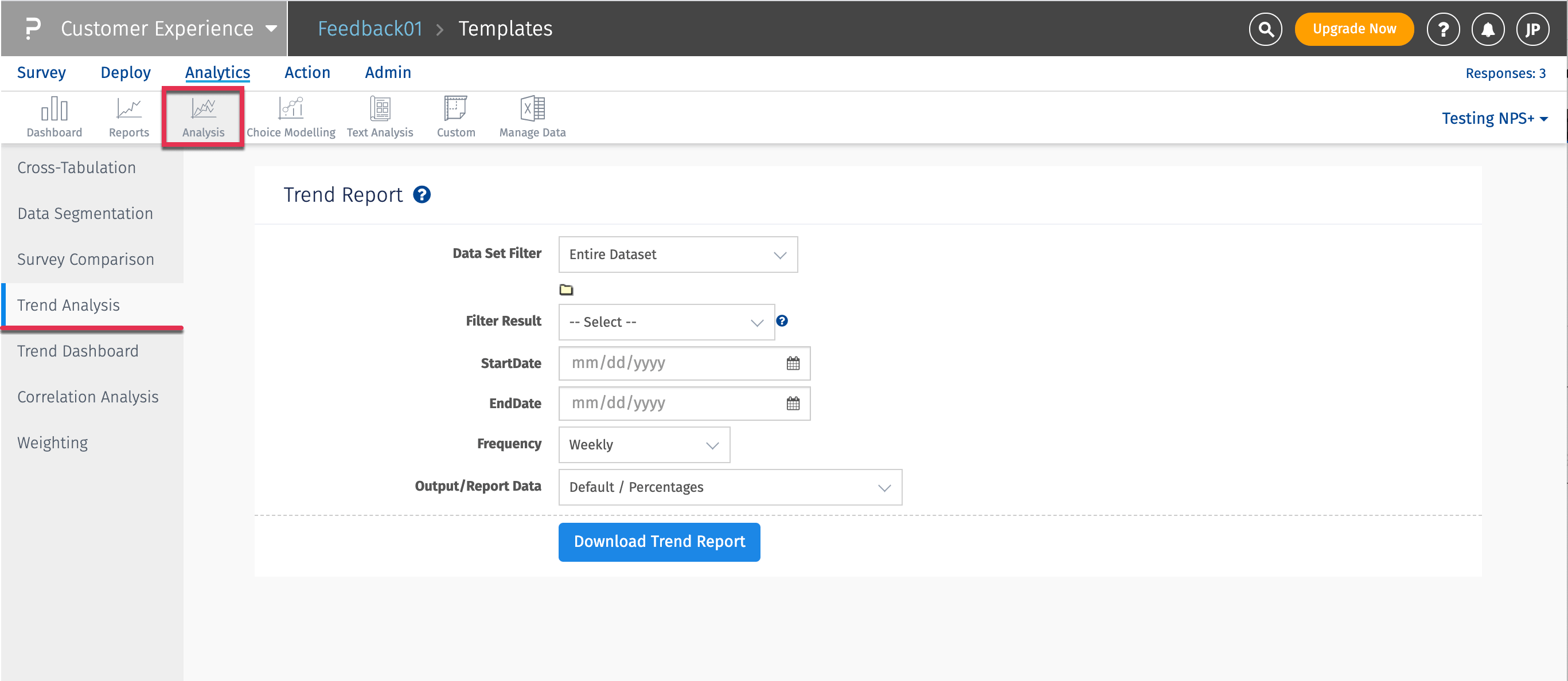Click the Upgrade Now button
This screenshot has height=681, width=1568.
(x=1354, y=29)
